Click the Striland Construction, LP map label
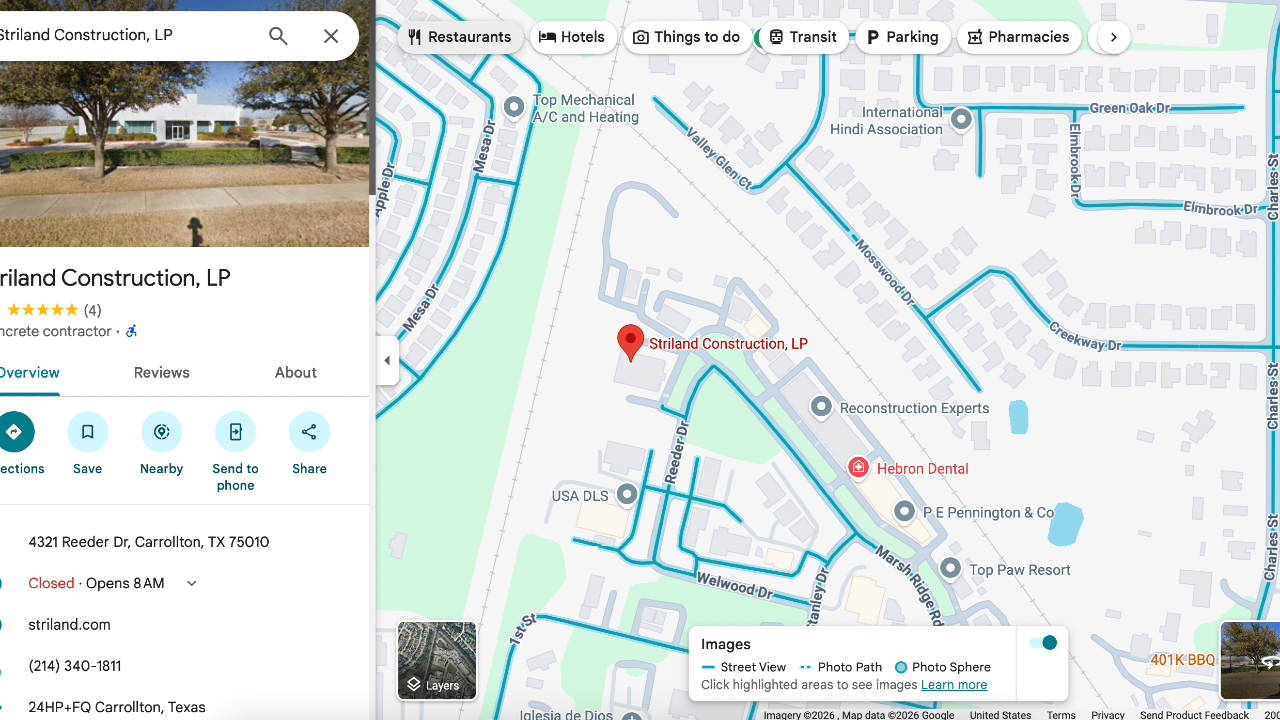The height and width of the screenshot is (720, 1280). [729, 343]
